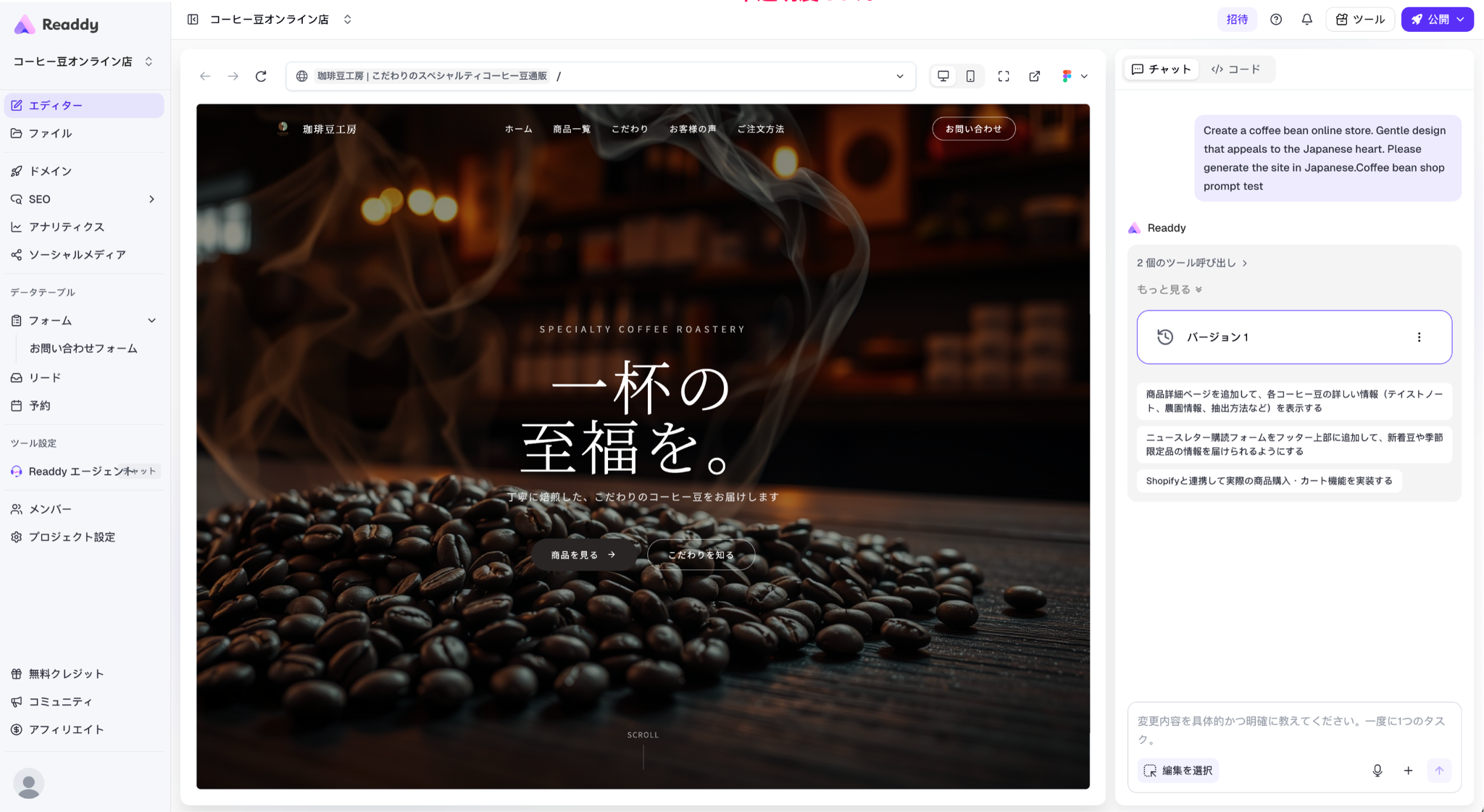
Task: Click the send arrow button
Action: 1439,771
